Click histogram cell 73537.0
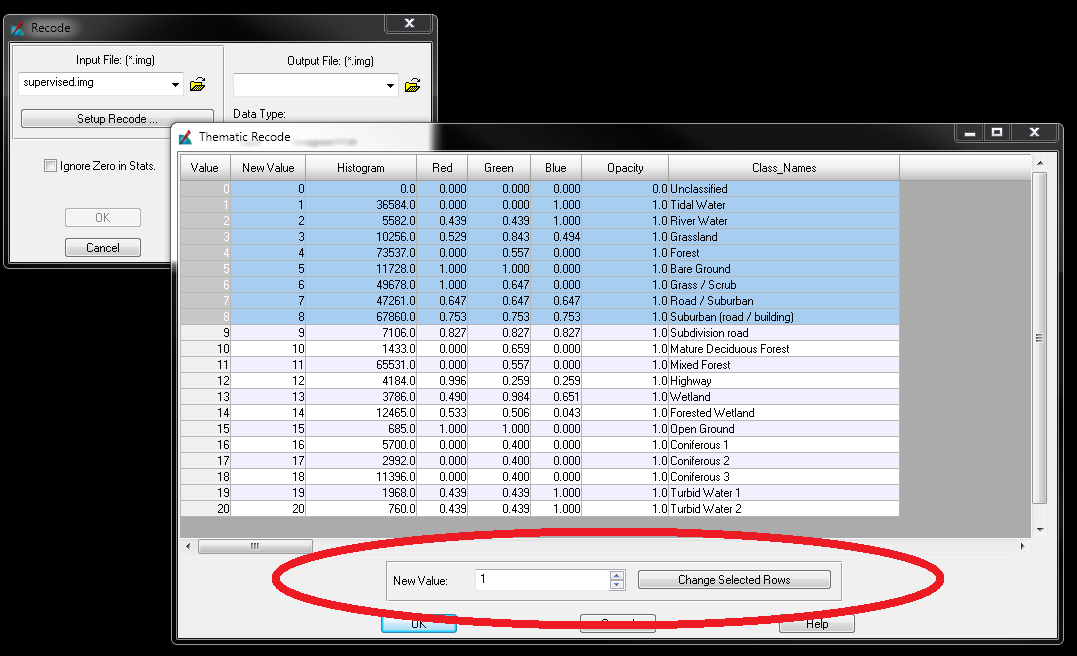 [361, 253]
